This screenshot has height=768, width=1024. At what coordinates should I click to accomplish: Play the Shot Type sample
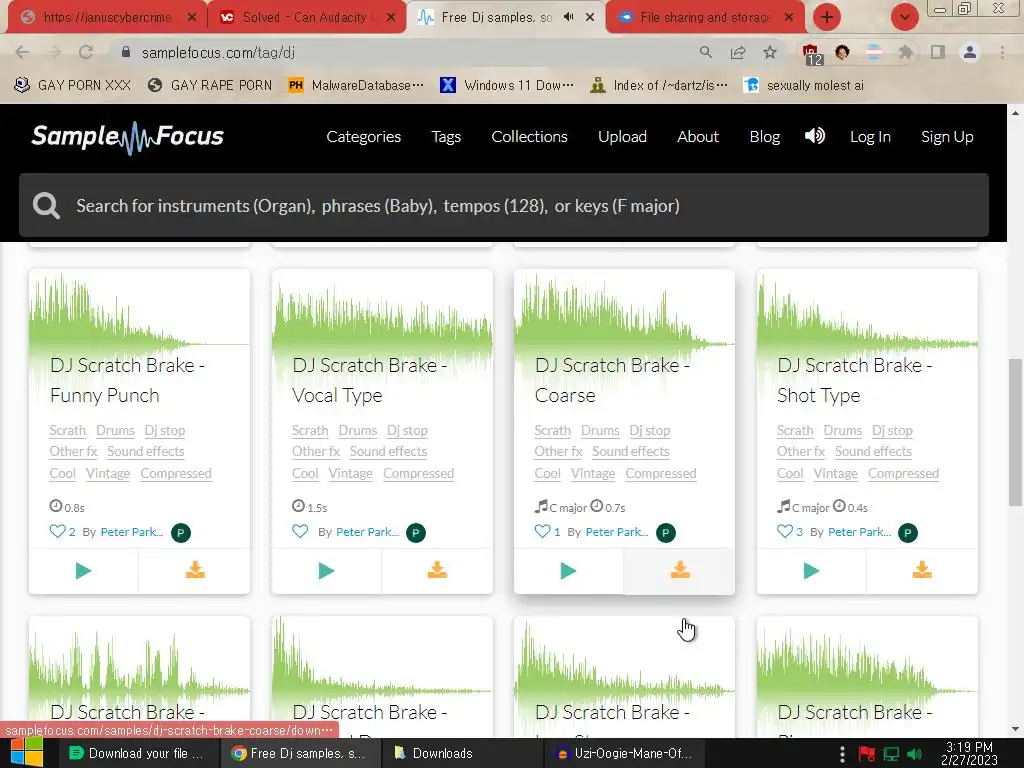click(811, 571)
